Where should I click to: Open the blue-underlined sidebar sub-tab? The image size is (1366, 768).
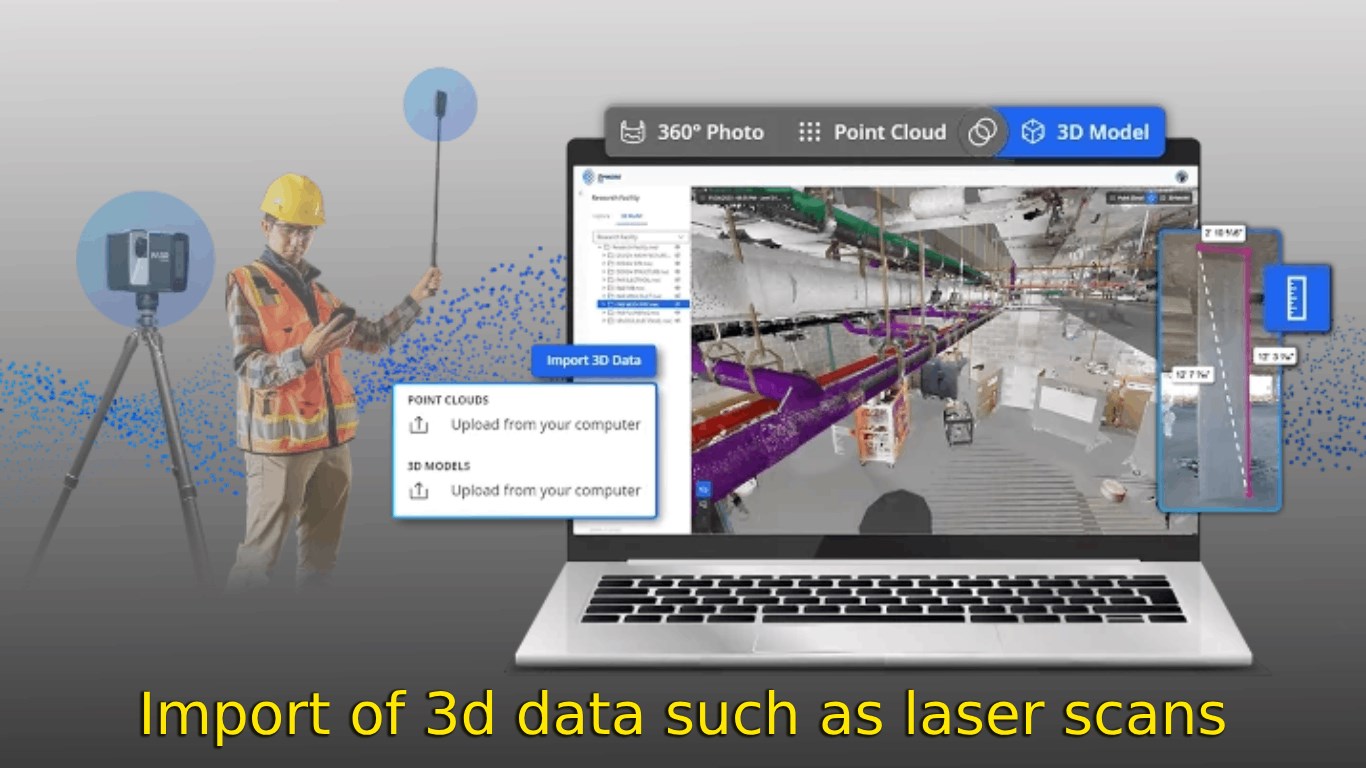632,216
